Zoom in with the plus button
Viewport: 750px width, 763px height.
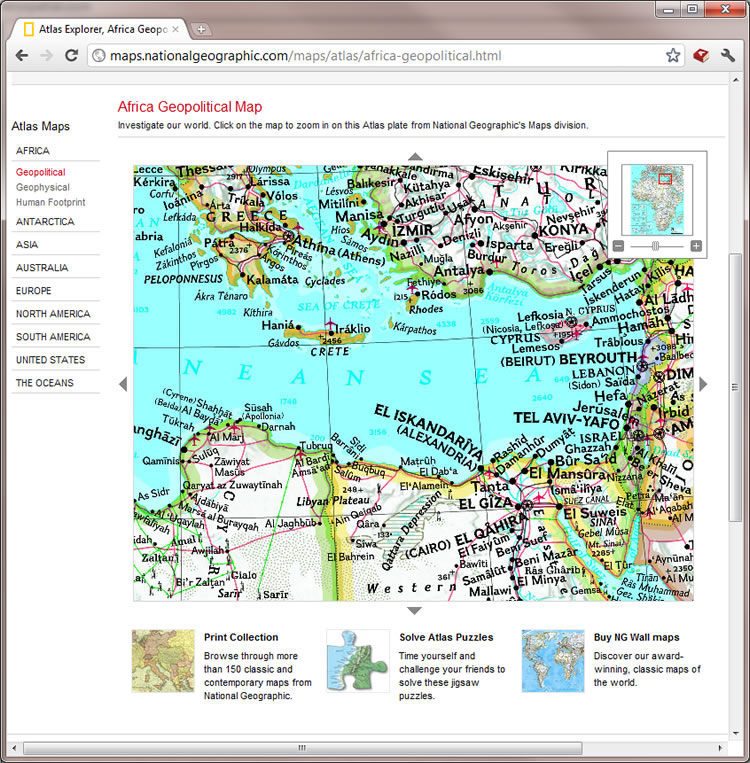pos(696,246)
